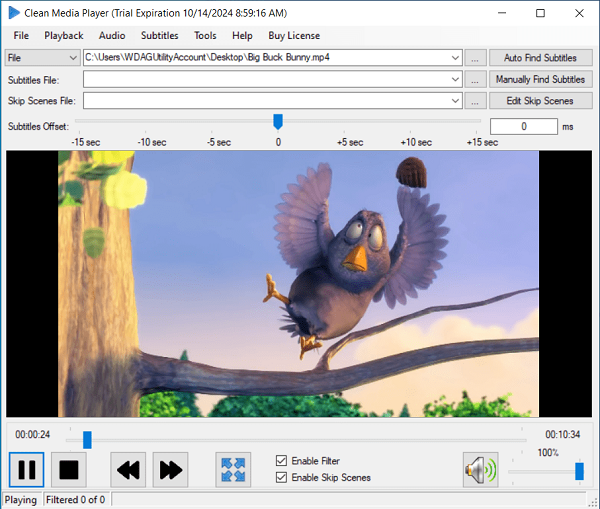Click the +10 sec offset label
This screenshot has width=600, height=509.
pyautogui.click(x=416, y=142)
